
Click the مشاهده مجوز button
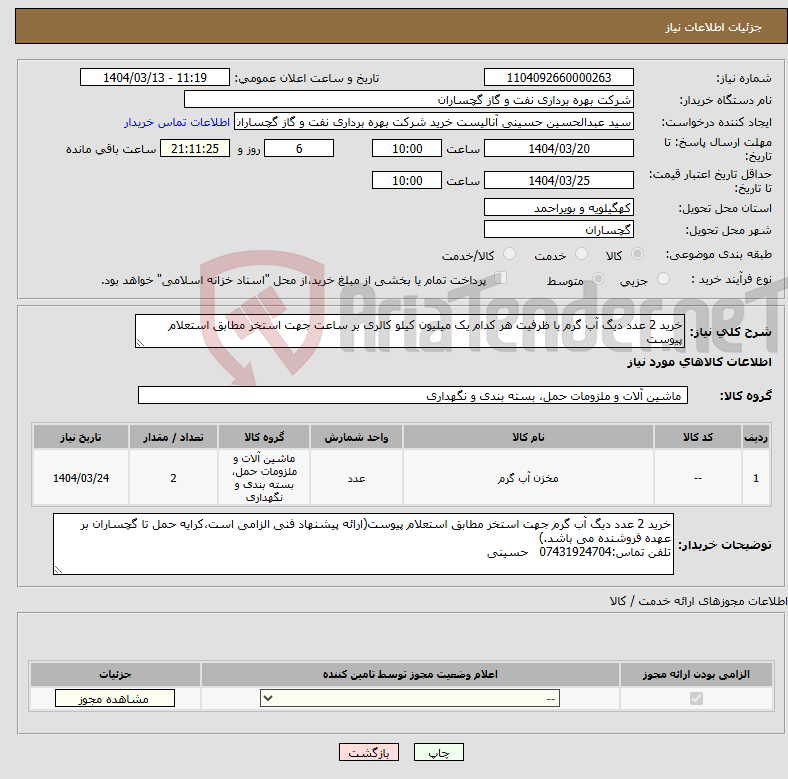tap(115, 698)
